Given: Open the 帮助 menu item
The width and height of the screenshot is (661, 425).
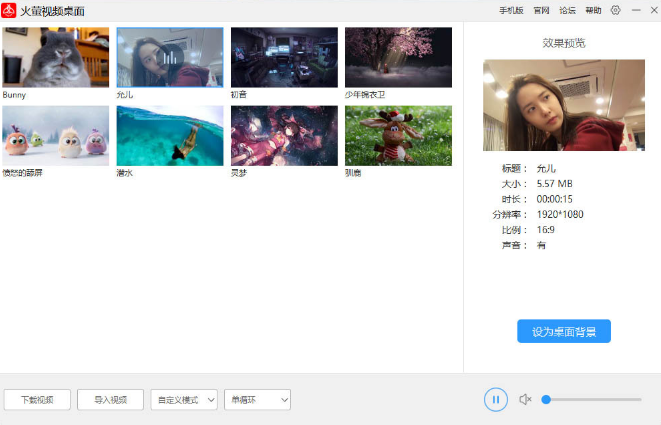Looking at the screenshot, I should point(594,11).
